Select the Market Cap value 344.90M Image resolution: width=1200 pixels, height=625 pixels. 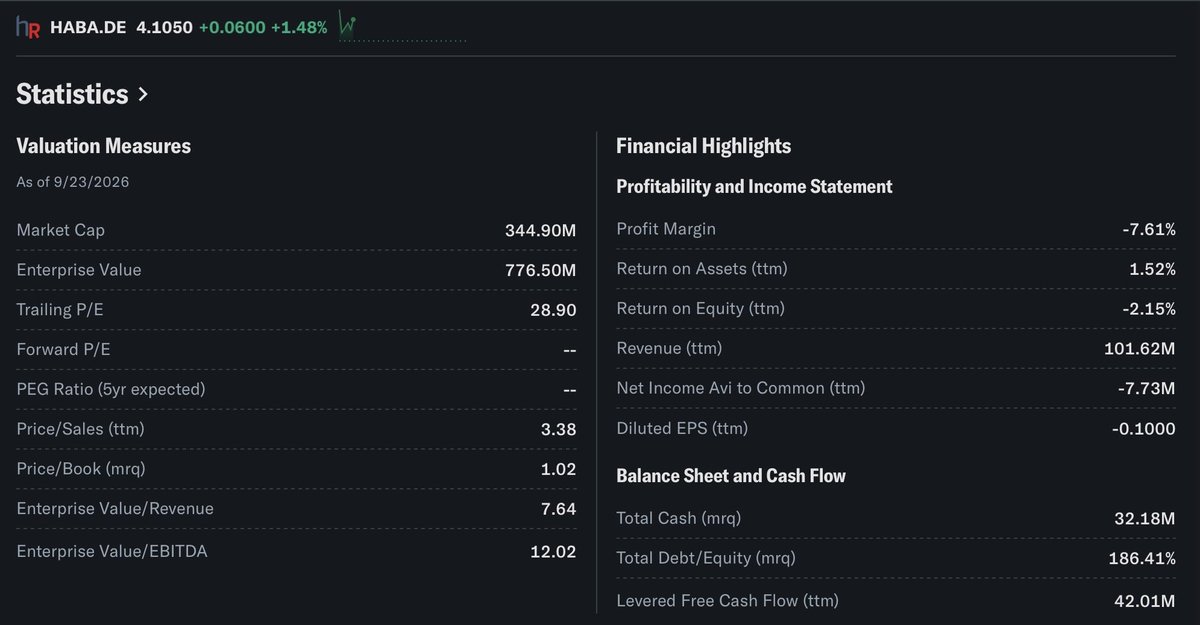tap(541, 231)
